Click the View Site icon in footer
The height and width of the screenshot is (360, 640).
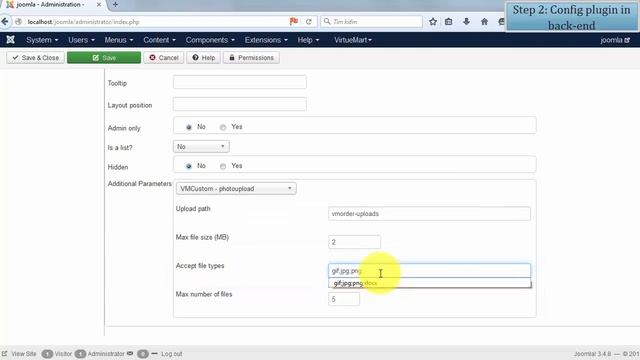[x=4, y=353]
